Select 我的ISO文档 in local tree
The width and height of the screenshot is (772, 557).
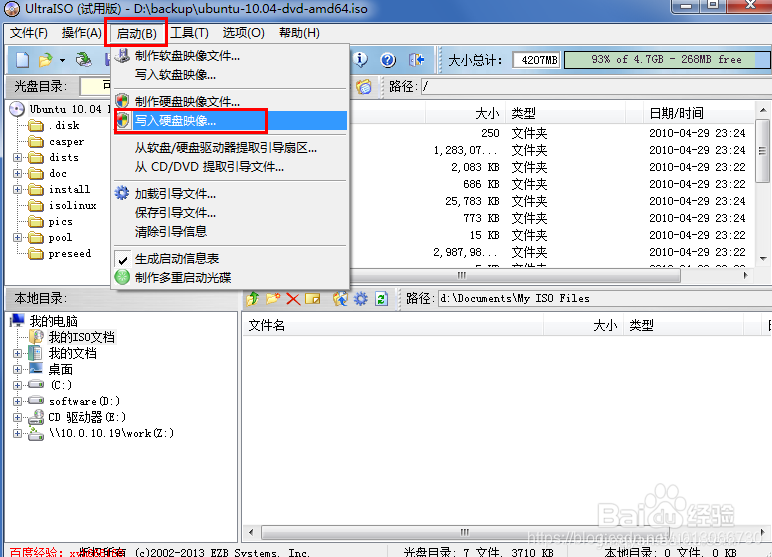[81, 337]
